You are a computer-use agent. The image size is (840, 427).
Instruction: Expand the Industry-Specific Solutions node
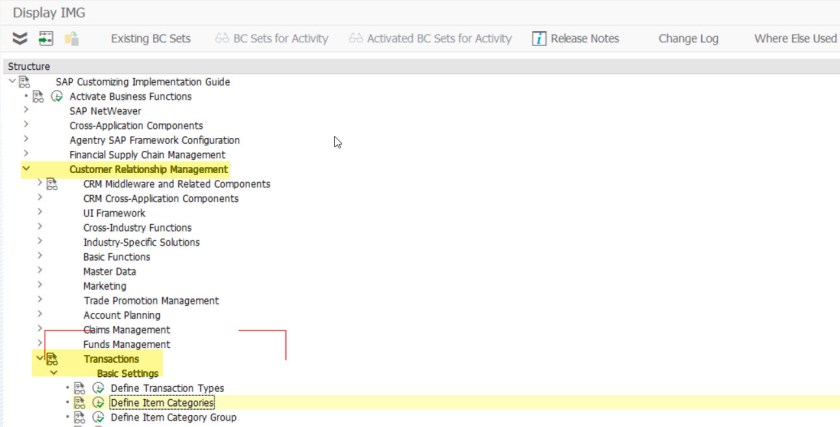(x=40, y=241)
